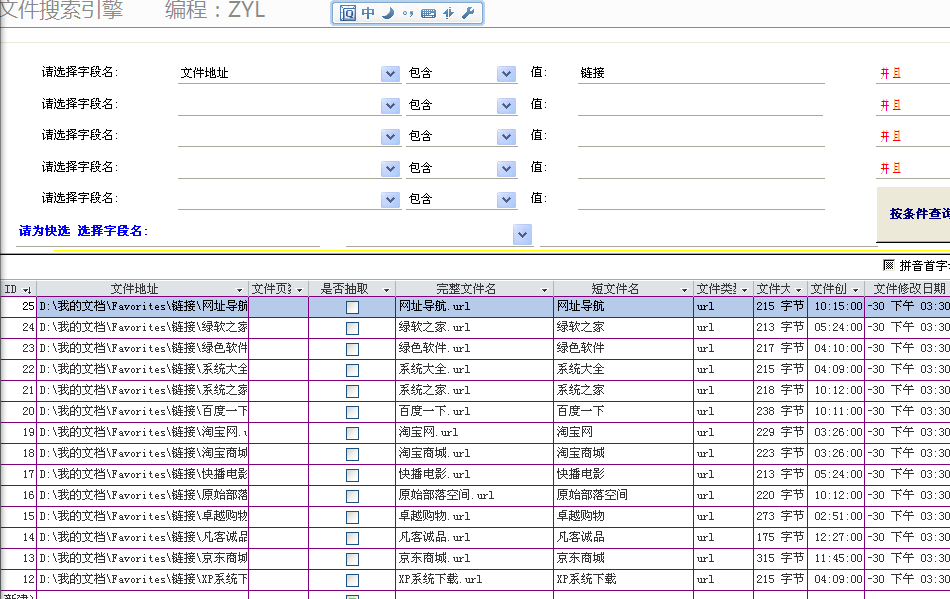
Task: Click the arrows icon beside the wrench
Action: [x=448, y=13]
